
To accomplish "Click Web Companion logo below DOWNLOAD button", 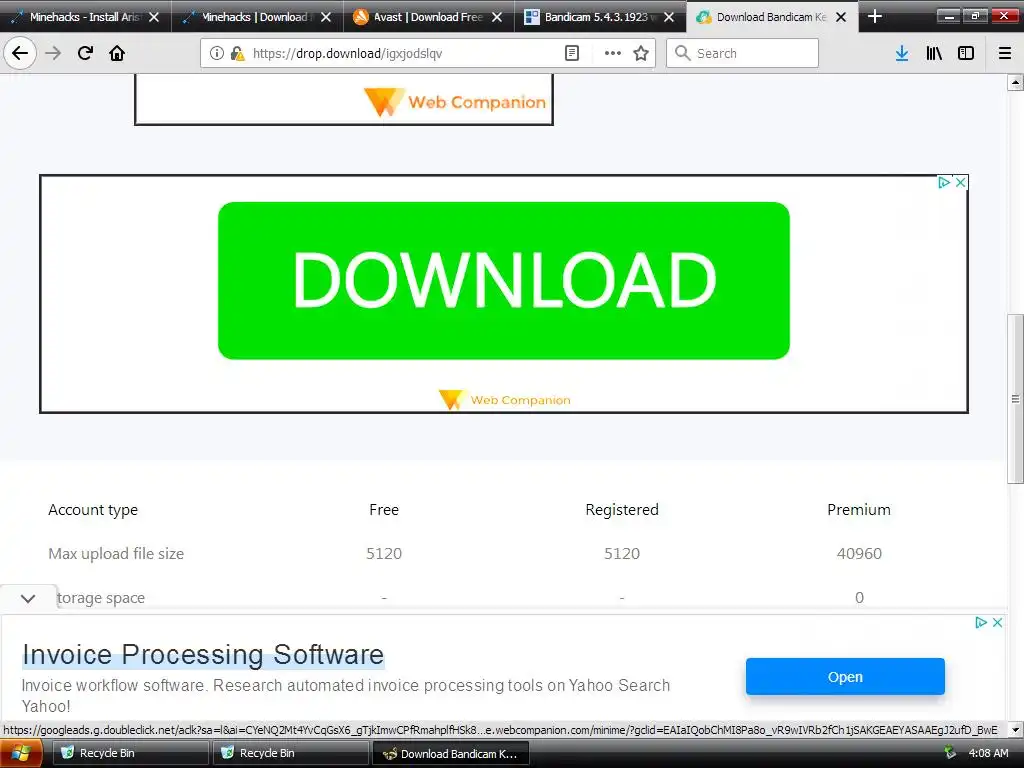I will (504, 400).
